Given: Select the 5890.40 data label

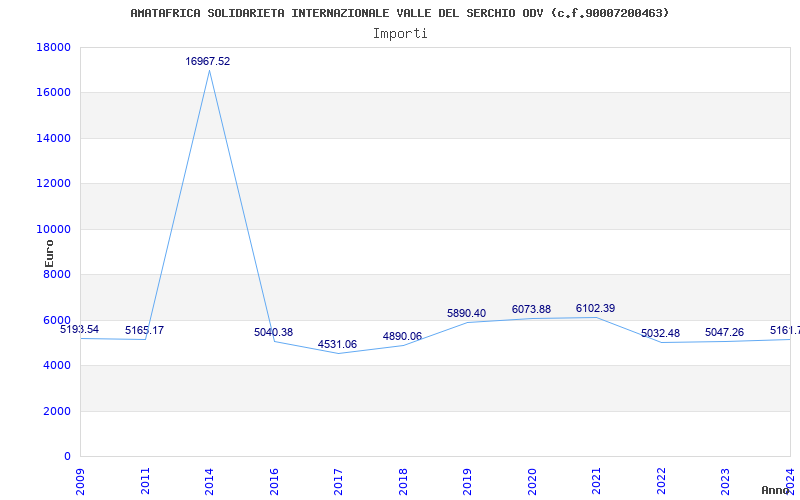Looking at the screenshot, I should coord(466,314).
